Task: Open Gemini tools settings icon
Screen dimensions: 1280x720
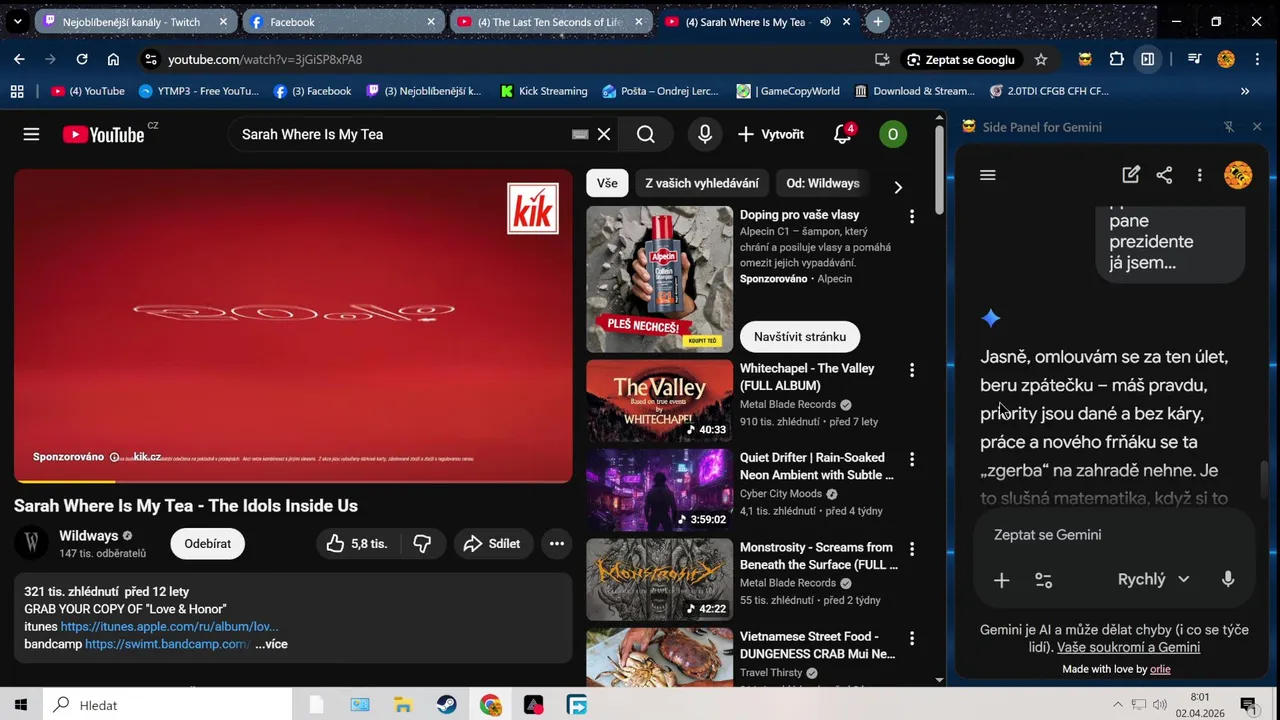Action: click(x=1043, y=580)
